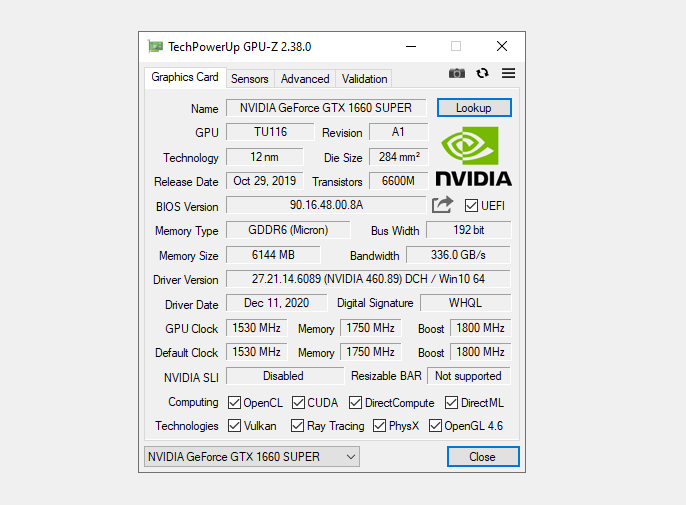Click the GPU field showing TU116
The width and height of the screenshot is (686, 505).
tap(270, 132)
